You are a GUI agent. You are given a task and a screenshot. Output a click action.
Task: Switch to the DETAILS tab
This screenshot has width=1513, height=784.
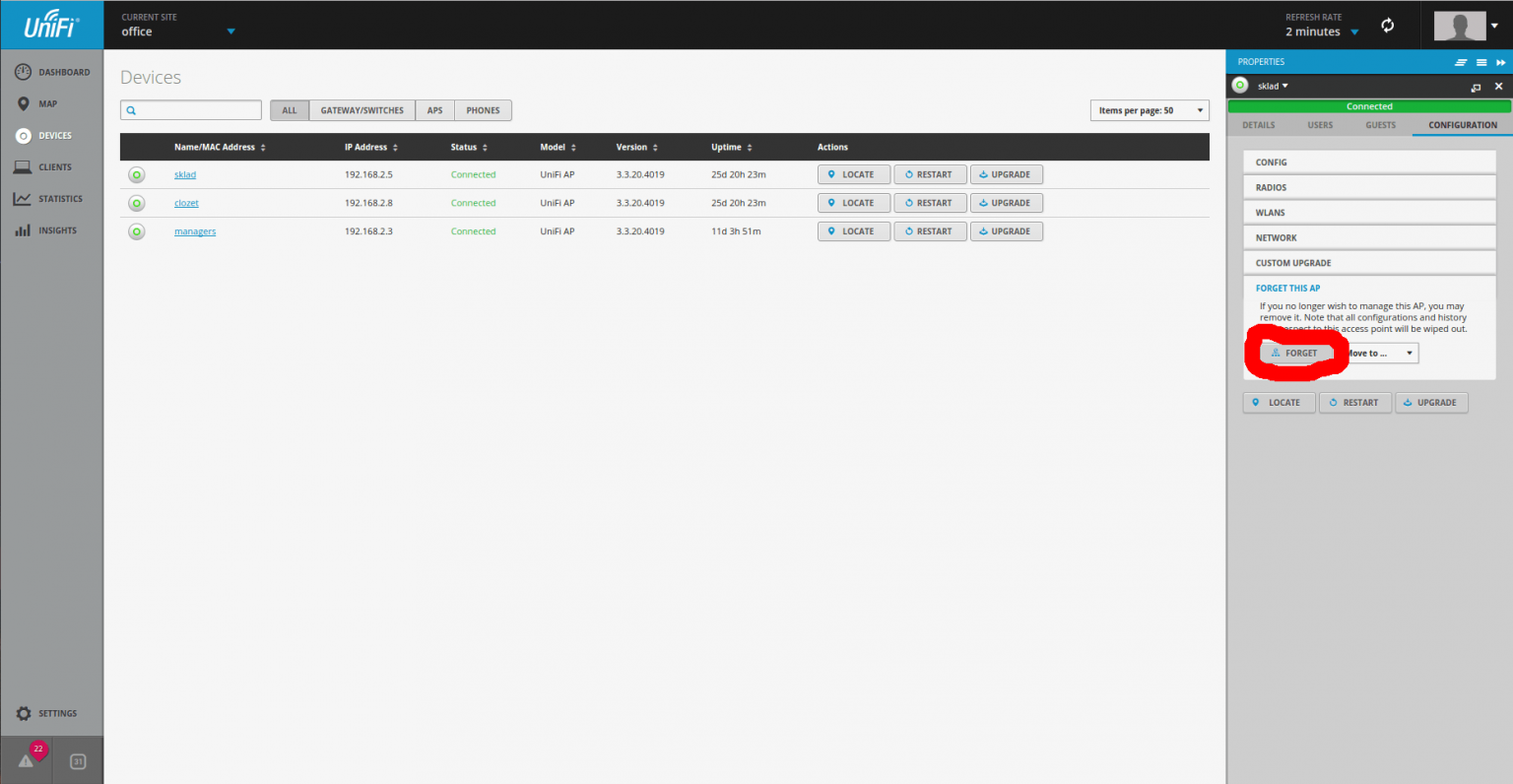1259,125
